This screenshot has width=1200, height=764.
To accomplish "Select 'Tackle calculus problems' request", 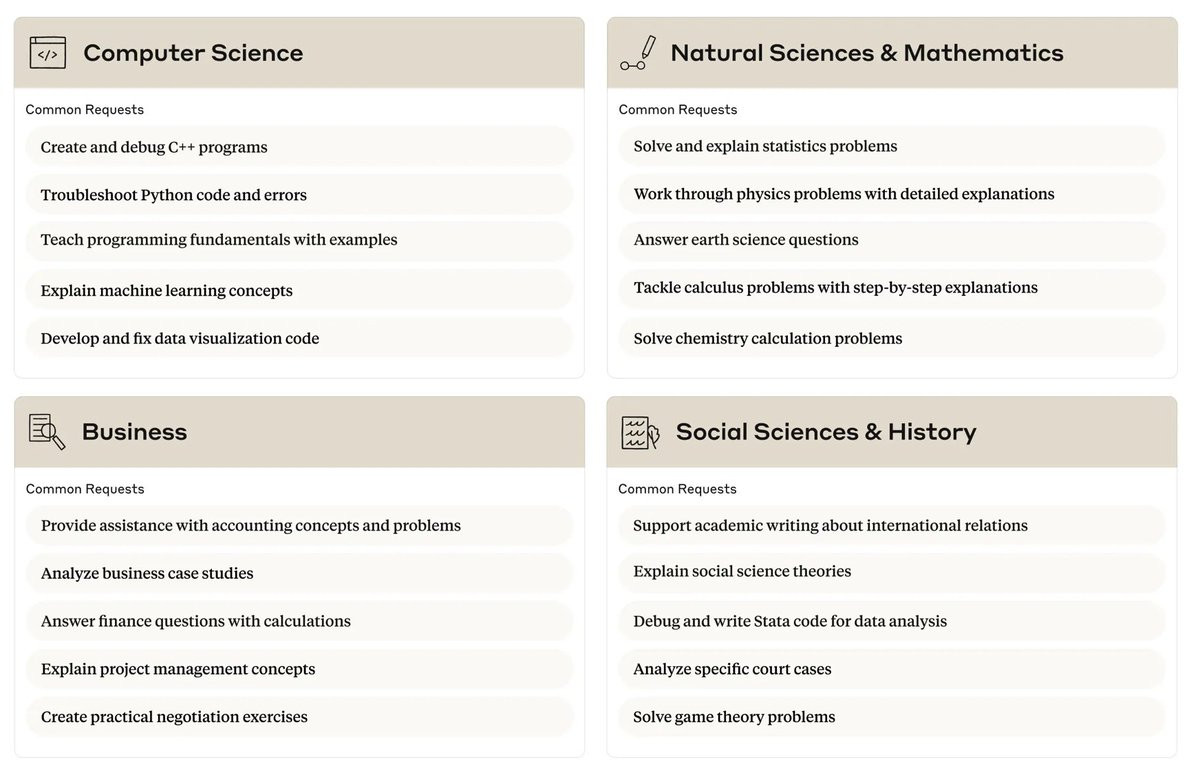I will [x=835, y=288].
